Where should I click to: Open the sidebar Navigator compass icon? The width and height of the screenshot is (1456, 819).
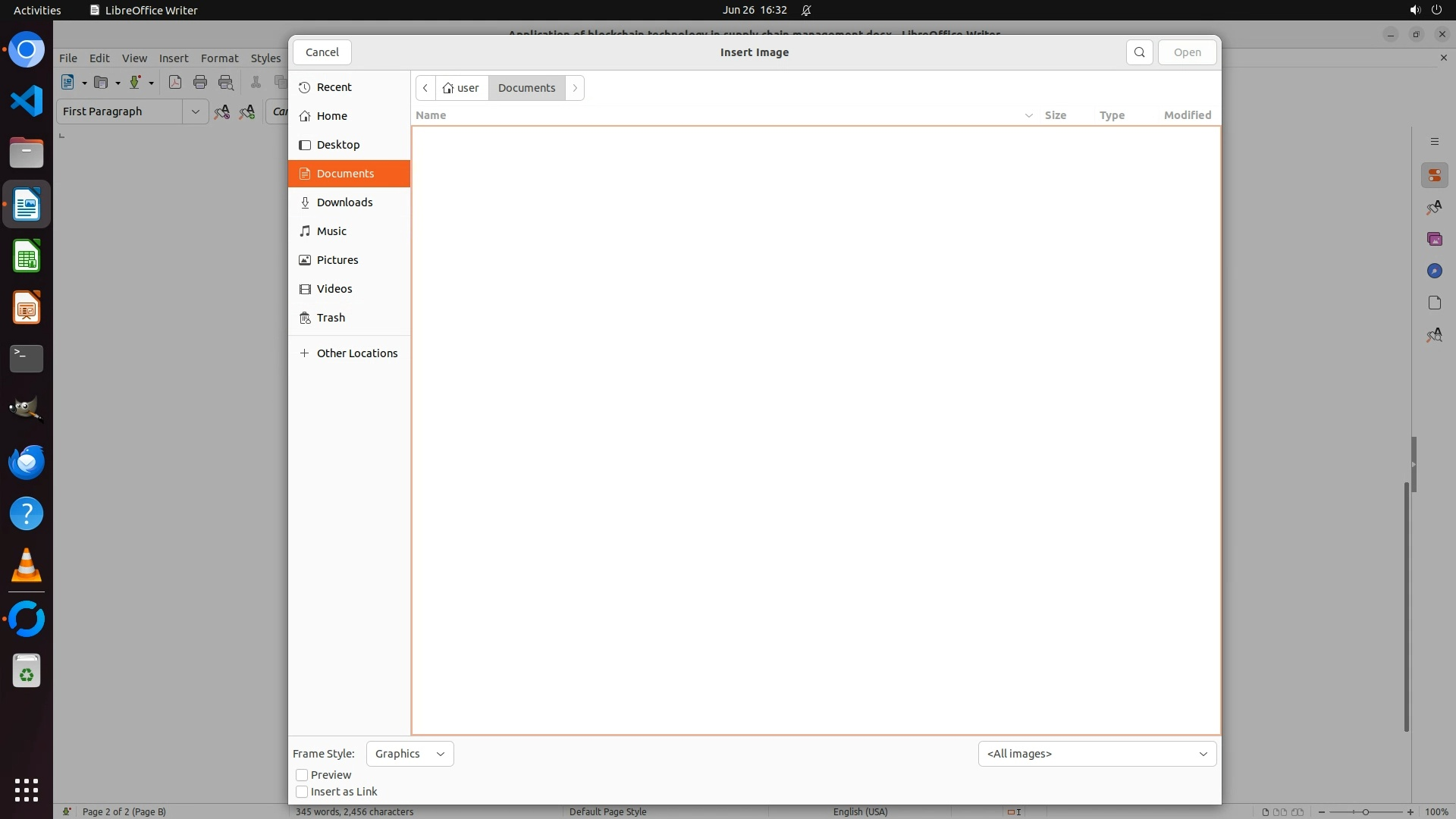click(1434, 271)
